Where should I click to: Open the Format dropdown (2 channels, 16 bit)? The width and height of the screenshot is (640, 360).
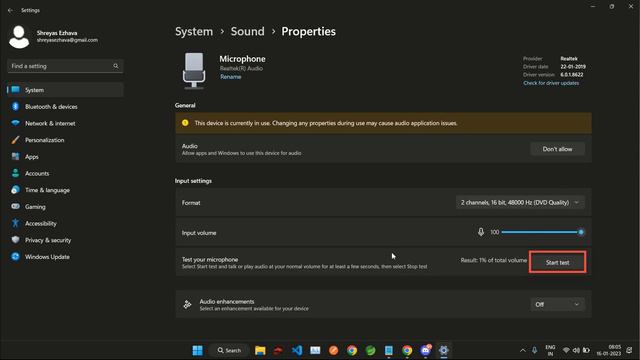[x=520, y=202]
